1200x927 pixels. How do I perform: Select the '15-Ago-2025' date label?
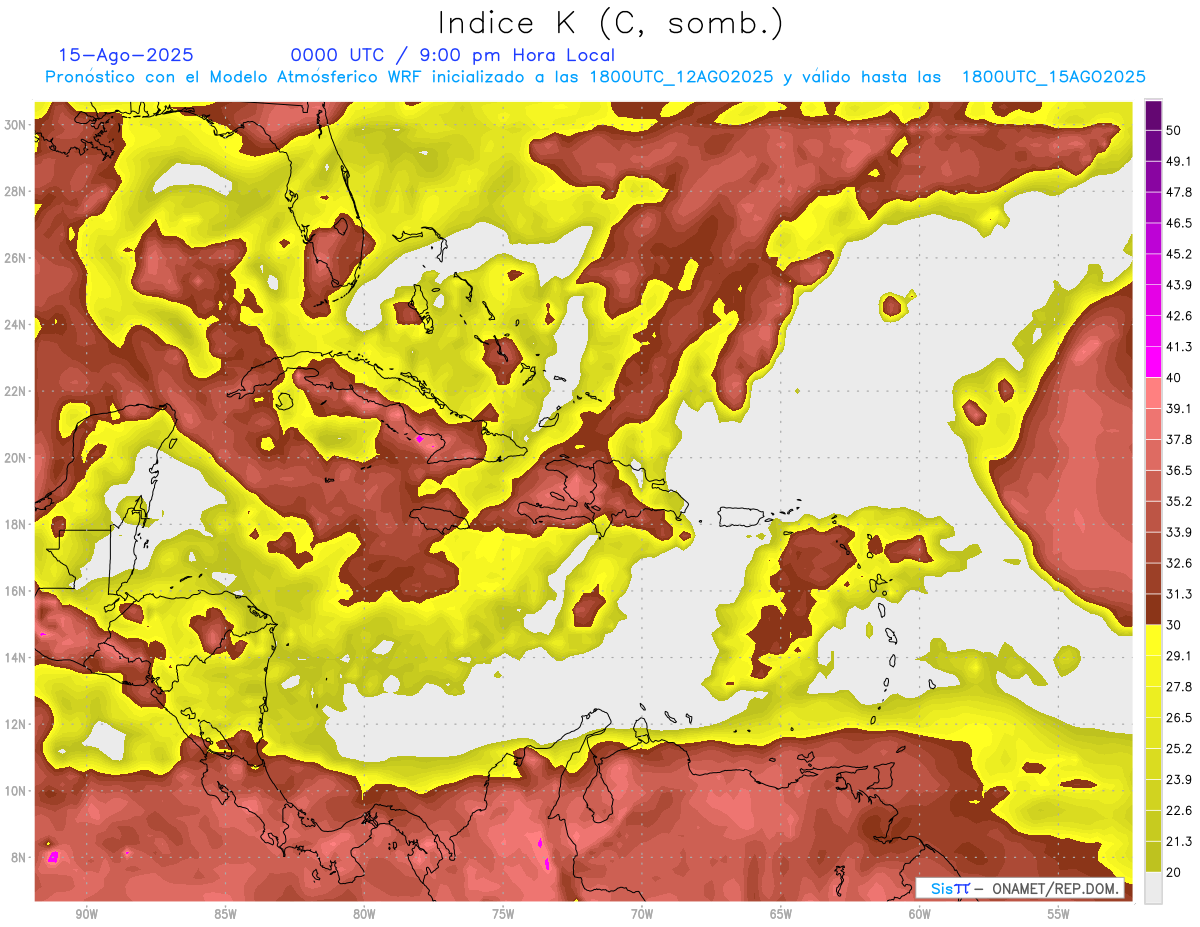[x=126, y=55]
